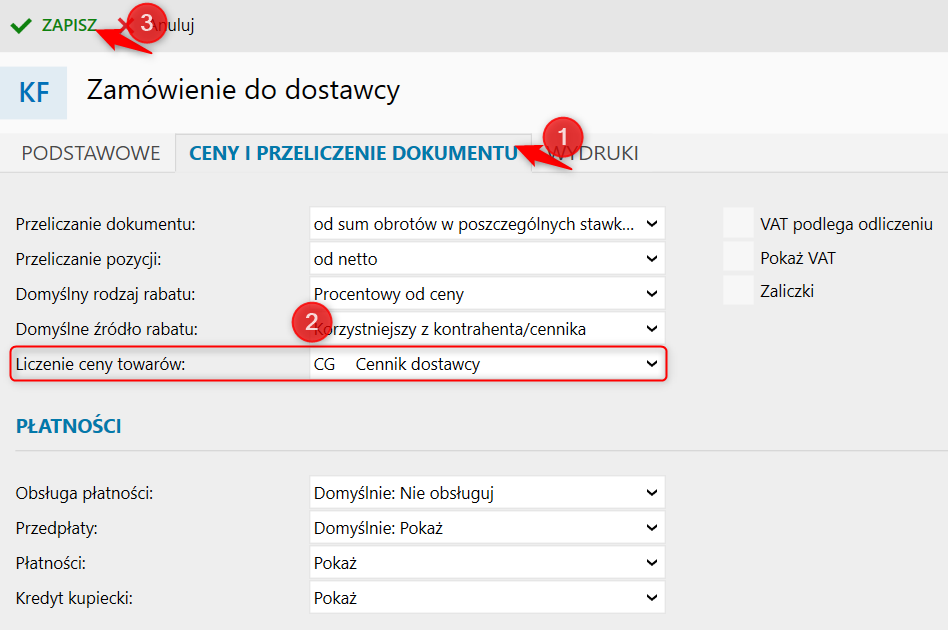Viewport: 948px width, 630px height.
Task: Expand Domyślne źródło rabatu dropdown
Action: coord(487,329)
